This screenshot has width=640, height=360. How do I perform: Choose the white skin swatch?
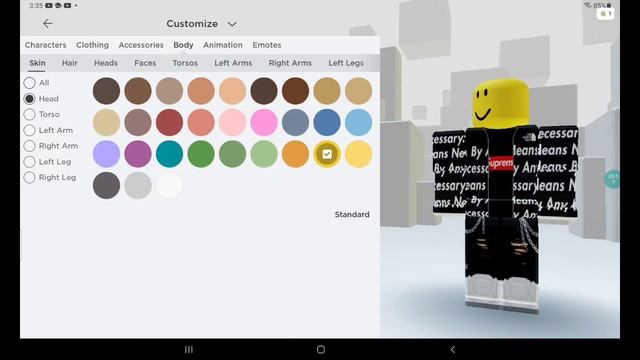tap(169, 186)
